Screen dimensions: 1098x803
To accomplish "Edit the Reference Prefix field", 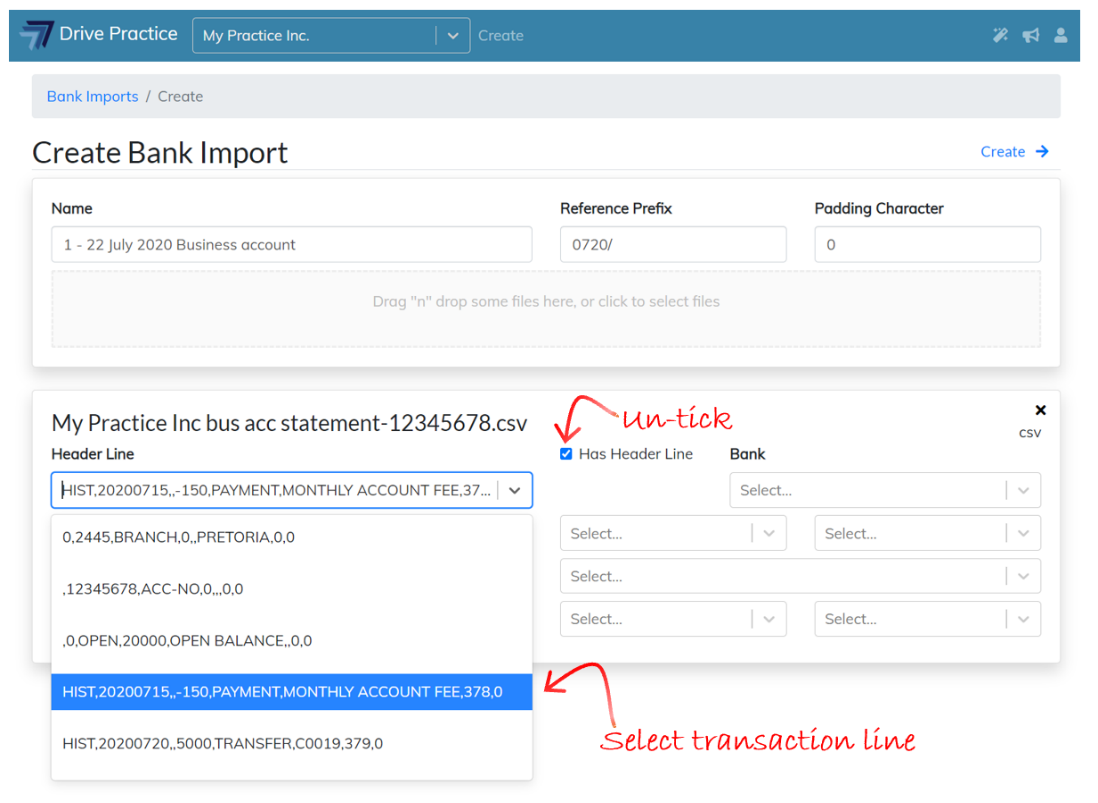I will tap(672, 245).
